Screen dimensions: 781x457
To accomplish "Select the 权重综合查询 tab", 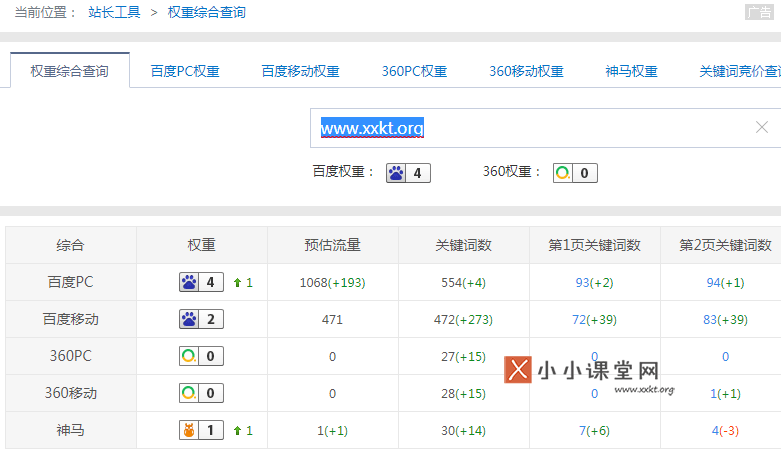I will click(x=69, y=72).
